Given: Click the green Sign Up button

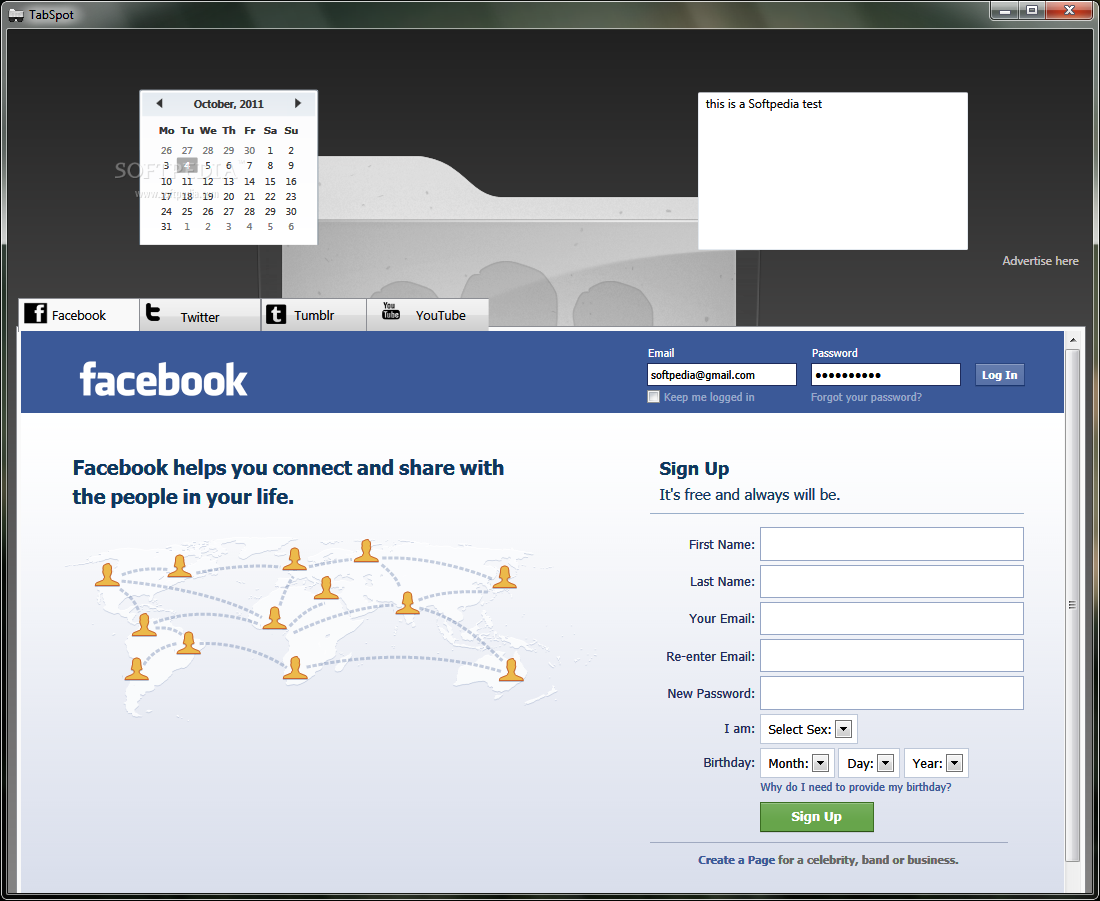Looking at the screenshot, I should (x=817, y=817).
